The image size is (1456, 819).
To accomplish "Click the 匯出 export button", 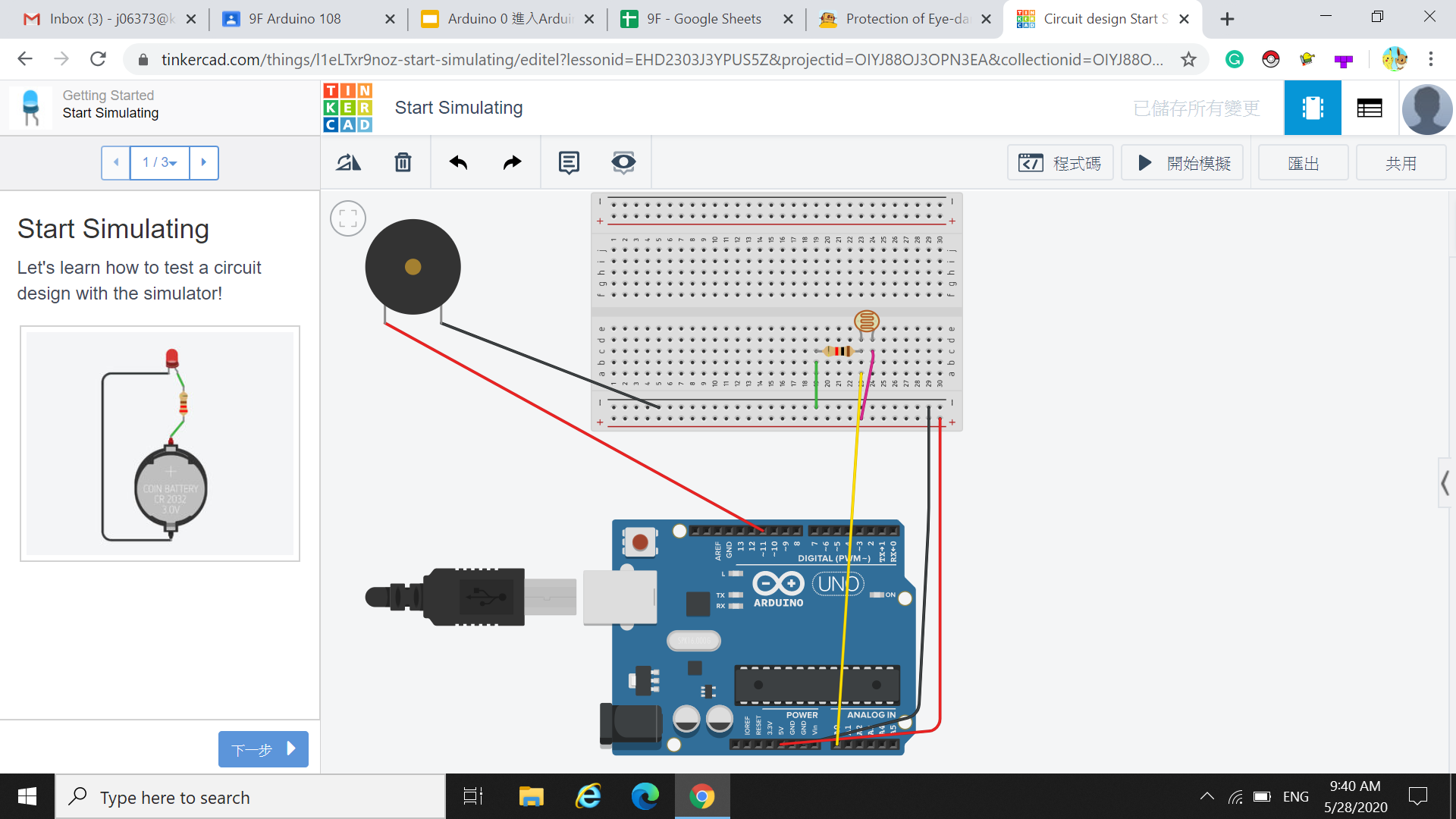I will coord(1303,163).
